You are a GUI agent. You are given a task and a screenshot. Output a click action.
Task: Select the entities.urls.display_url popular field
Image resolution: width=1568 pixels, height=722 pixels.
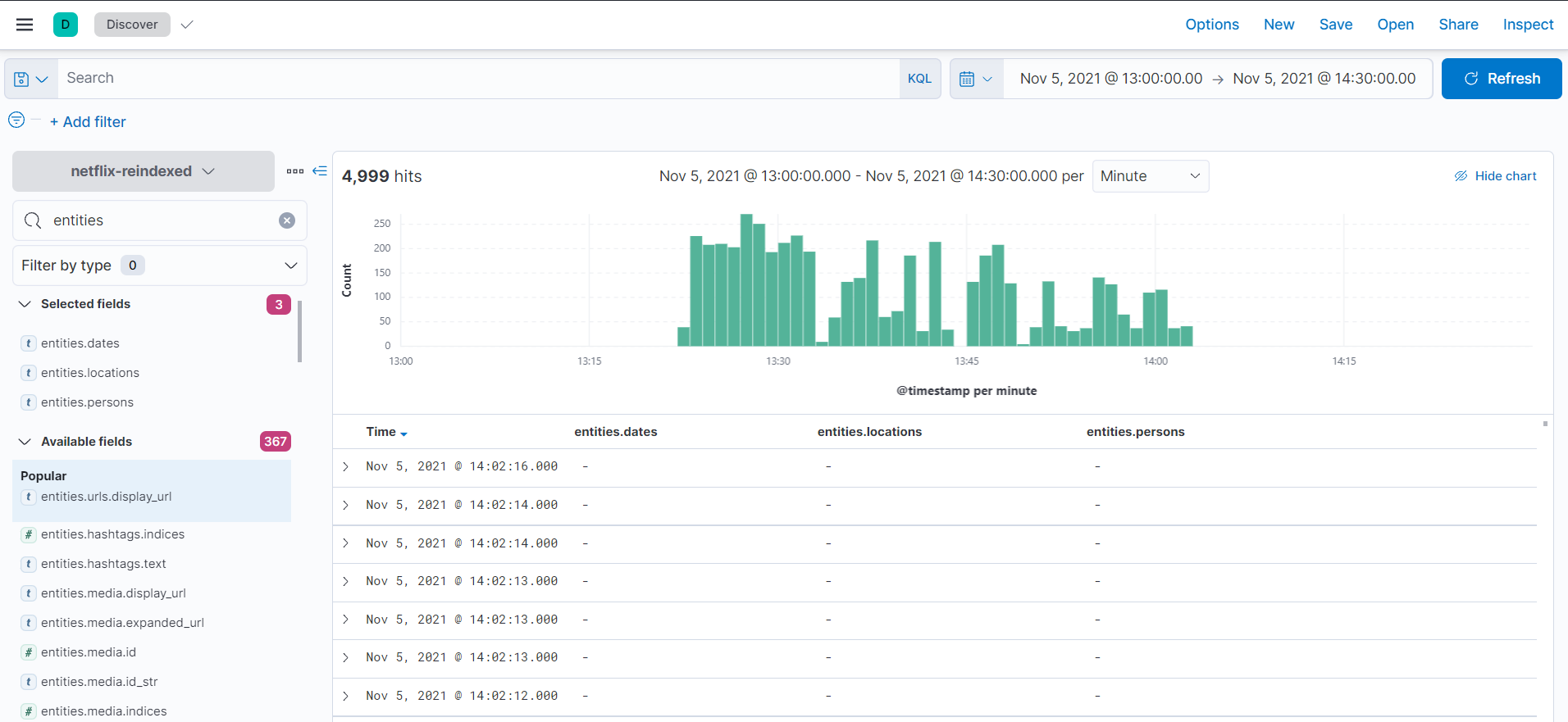pyautogui.click(x=107, y=497)
